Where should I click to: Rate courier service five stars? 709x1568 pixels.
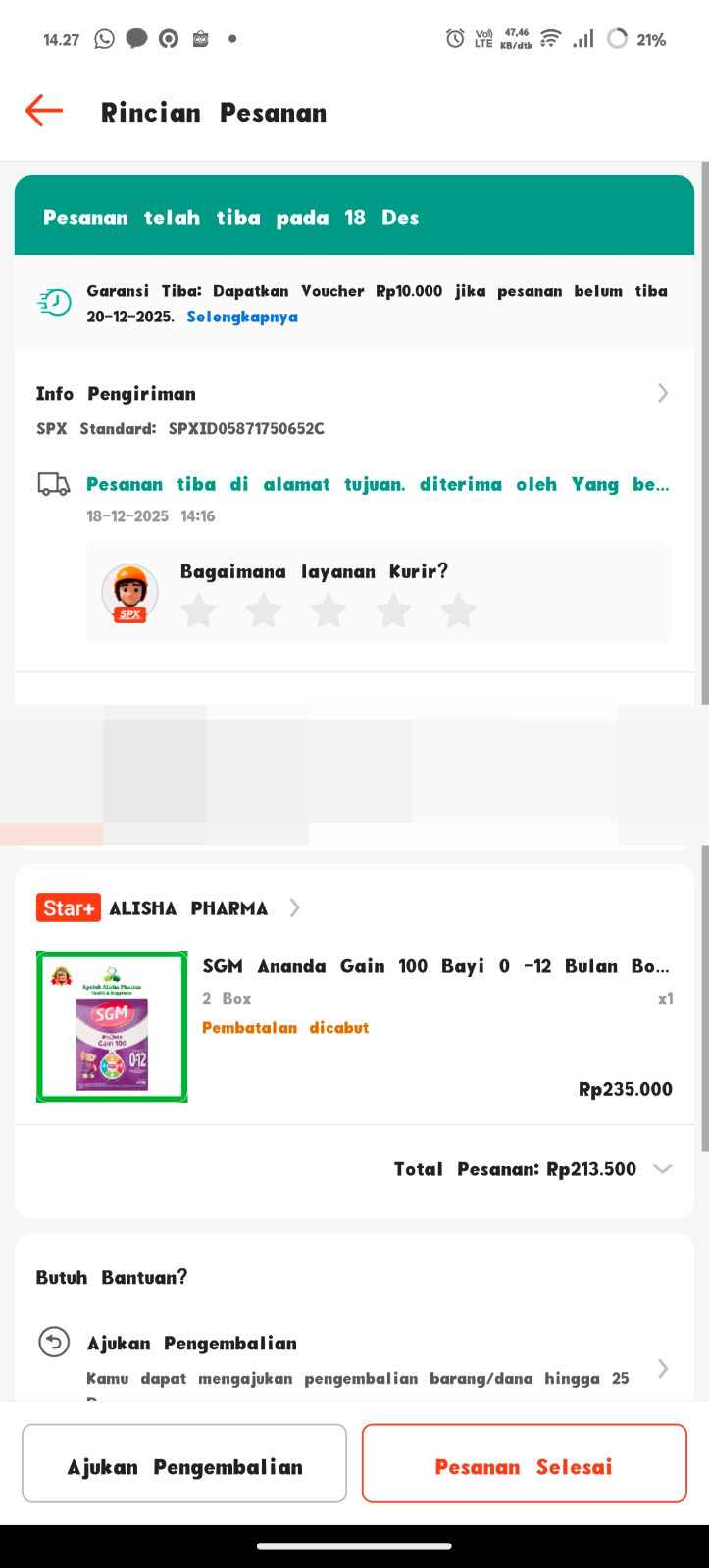458,611
